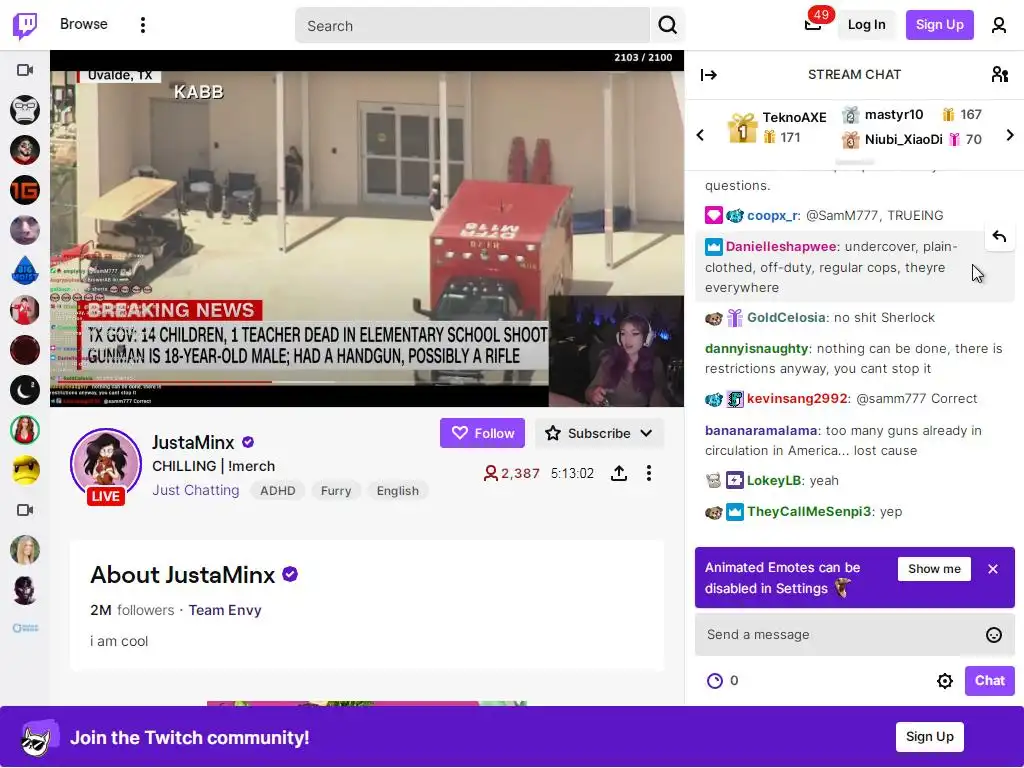Image resolution: width=1024 pixels, height=768 pixels.
Task: Select the Furry tag
Action: click(336, 491)
